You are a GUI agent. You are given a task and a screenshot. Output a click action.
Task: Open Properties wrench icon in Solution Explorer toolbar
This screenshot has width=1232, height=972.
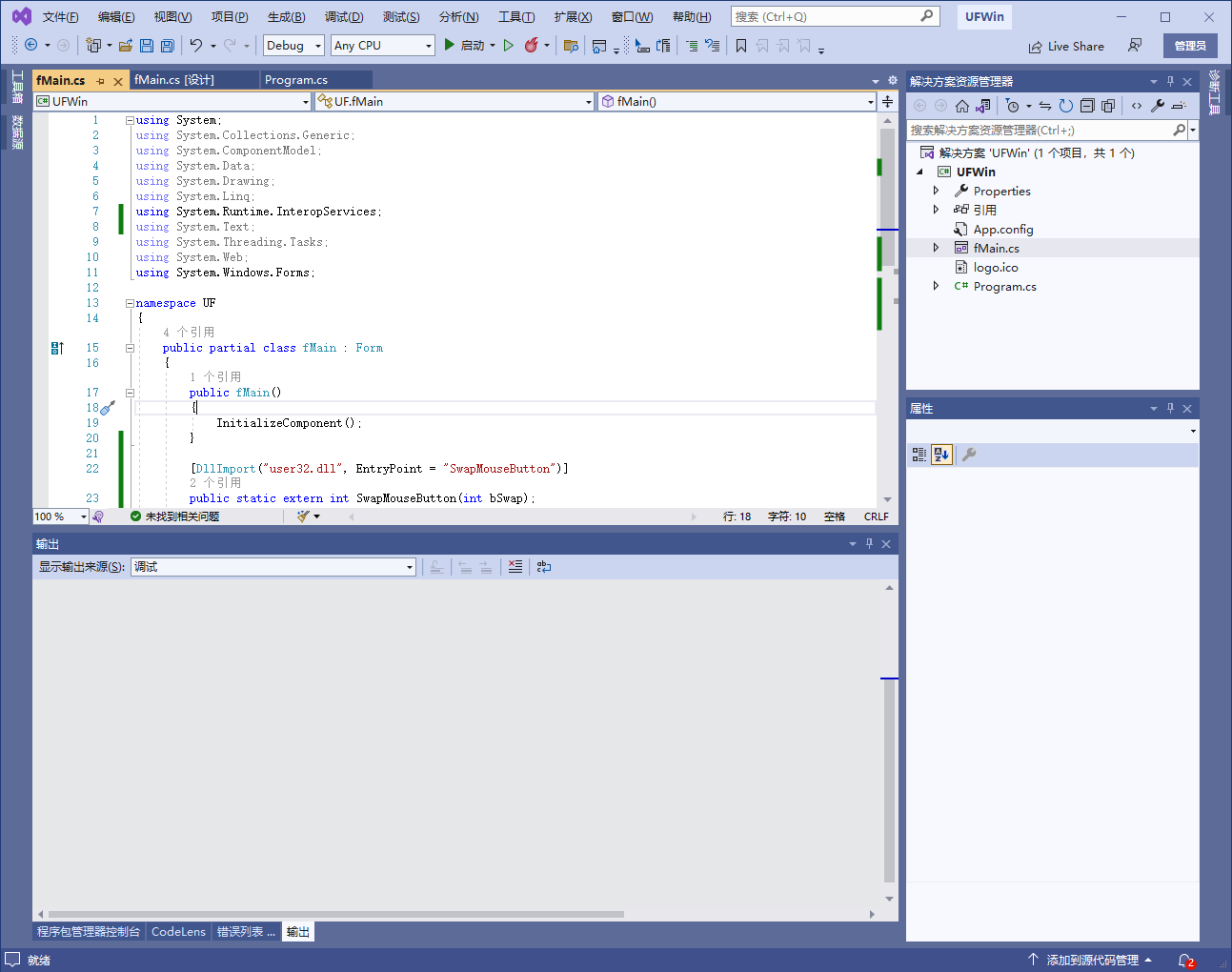coord(1158,106)
